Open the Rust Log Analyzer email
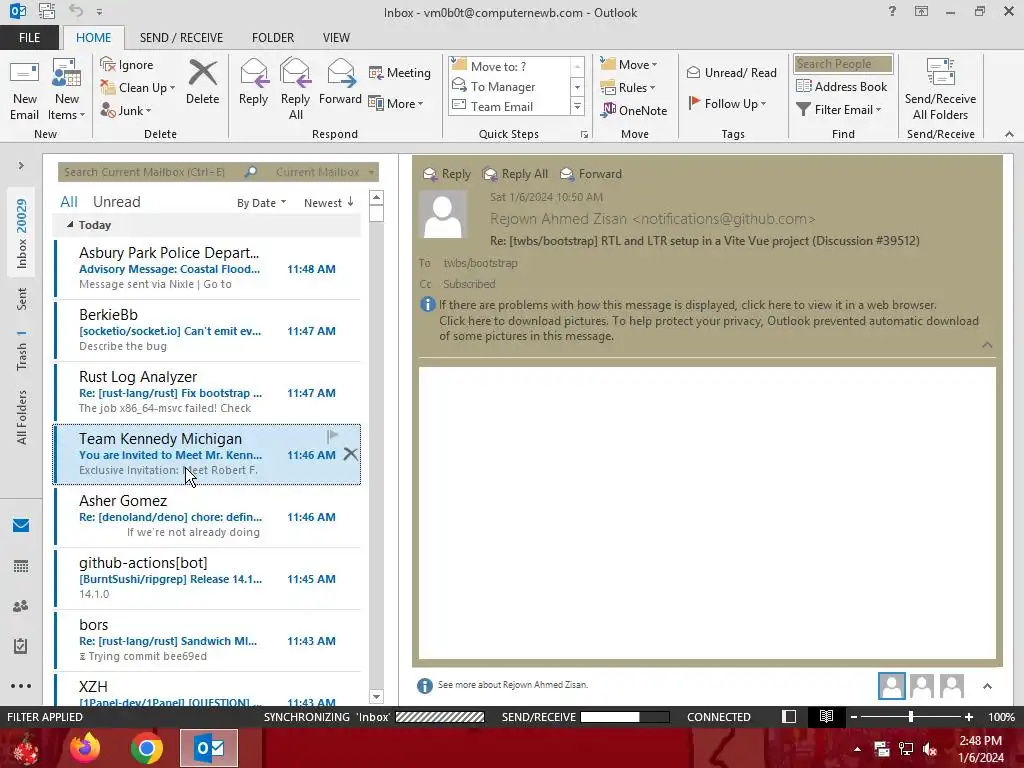Image resolution: width=1024 pixels, height=768 pixels. pos(208,392)
